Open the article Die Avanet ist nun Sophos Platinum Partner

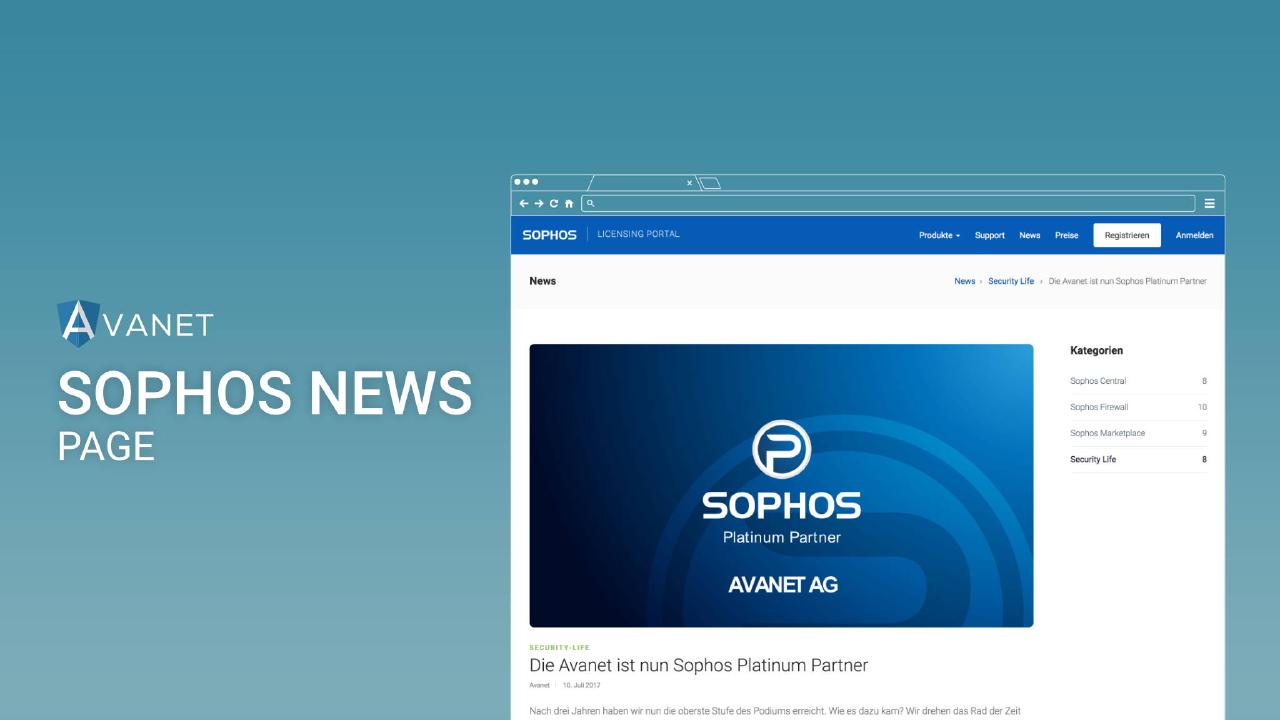point(698,665)
